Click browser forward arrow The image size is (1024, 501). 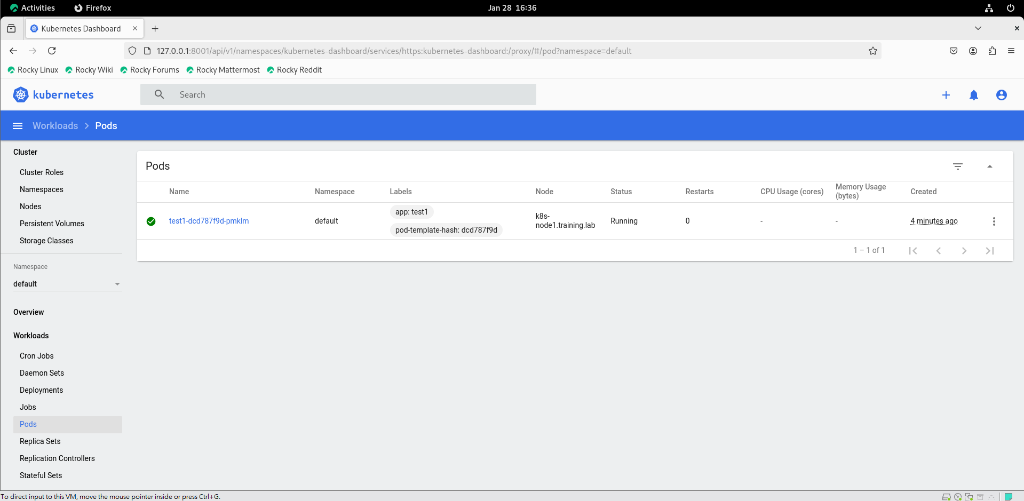(x=33, y=50)
